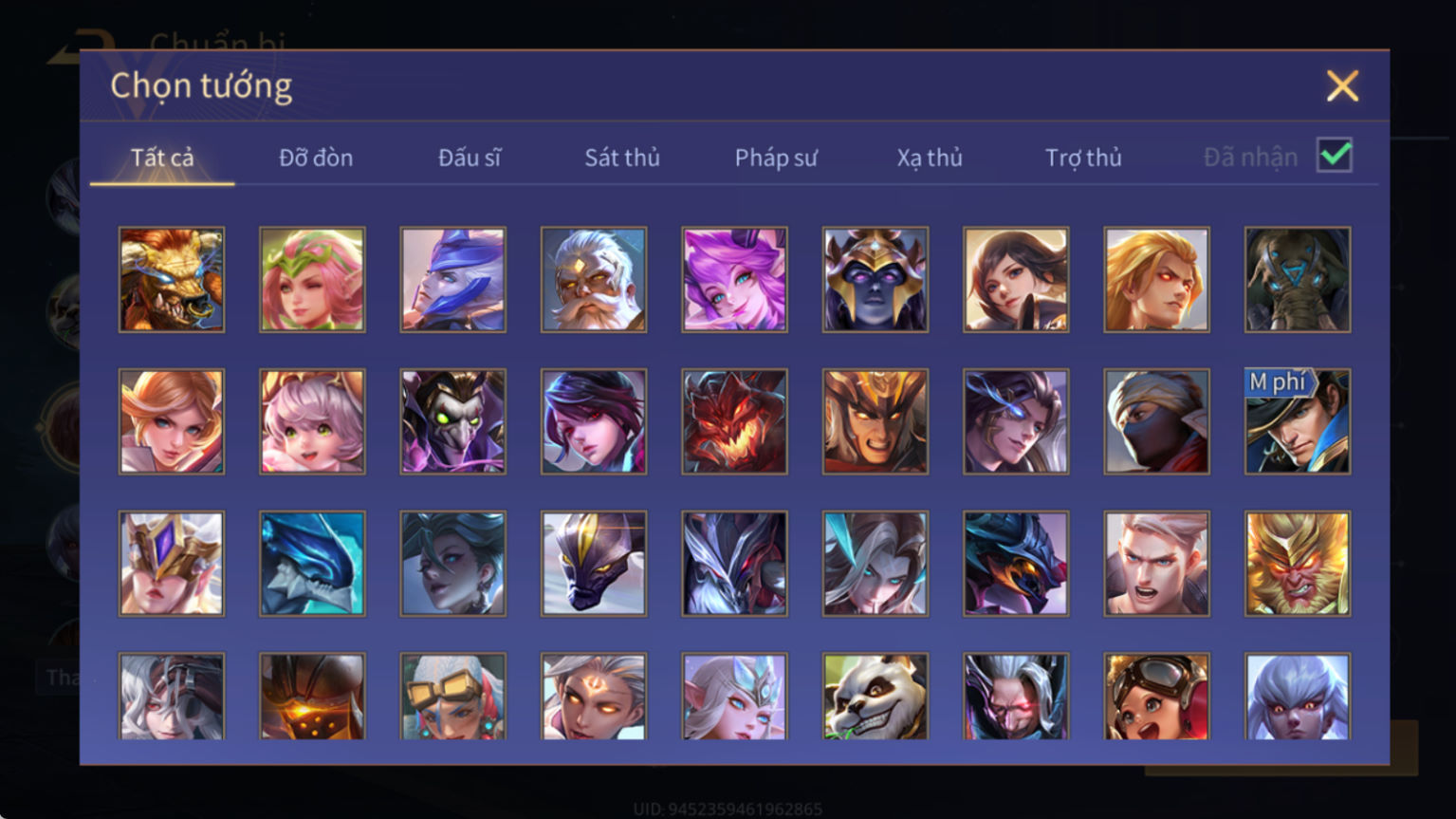Filter heroes by Pháp sư tab
Image resolution: width=1456 pixels, height=819 pixels.
776,158
